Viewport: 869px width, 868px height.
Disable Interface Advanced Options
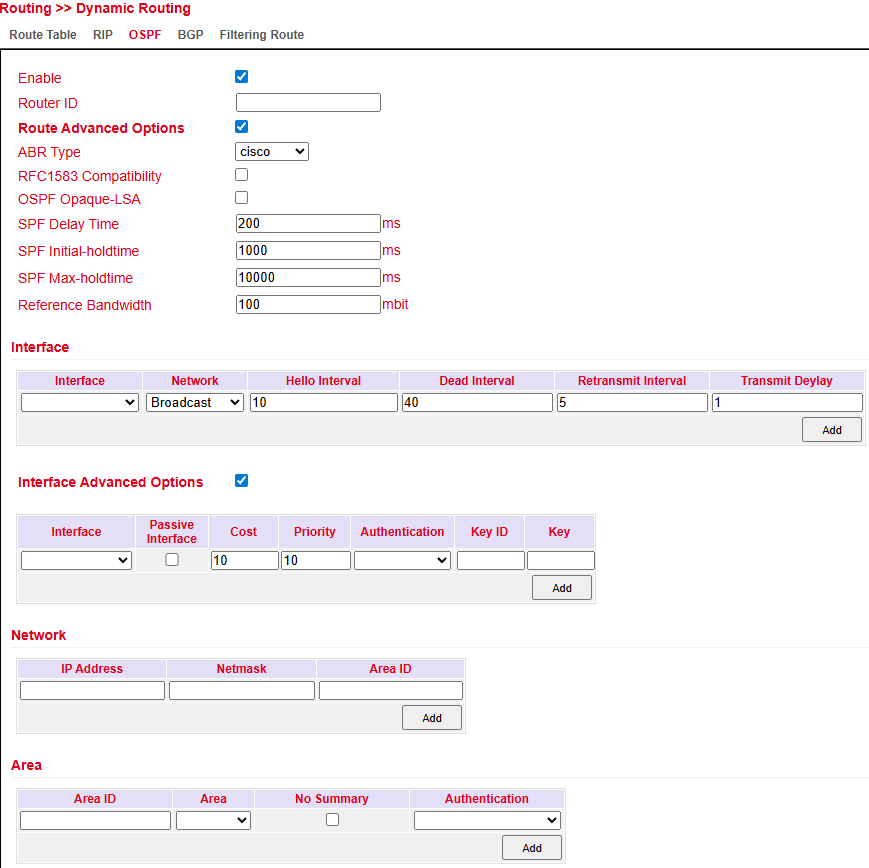(241, 480)
